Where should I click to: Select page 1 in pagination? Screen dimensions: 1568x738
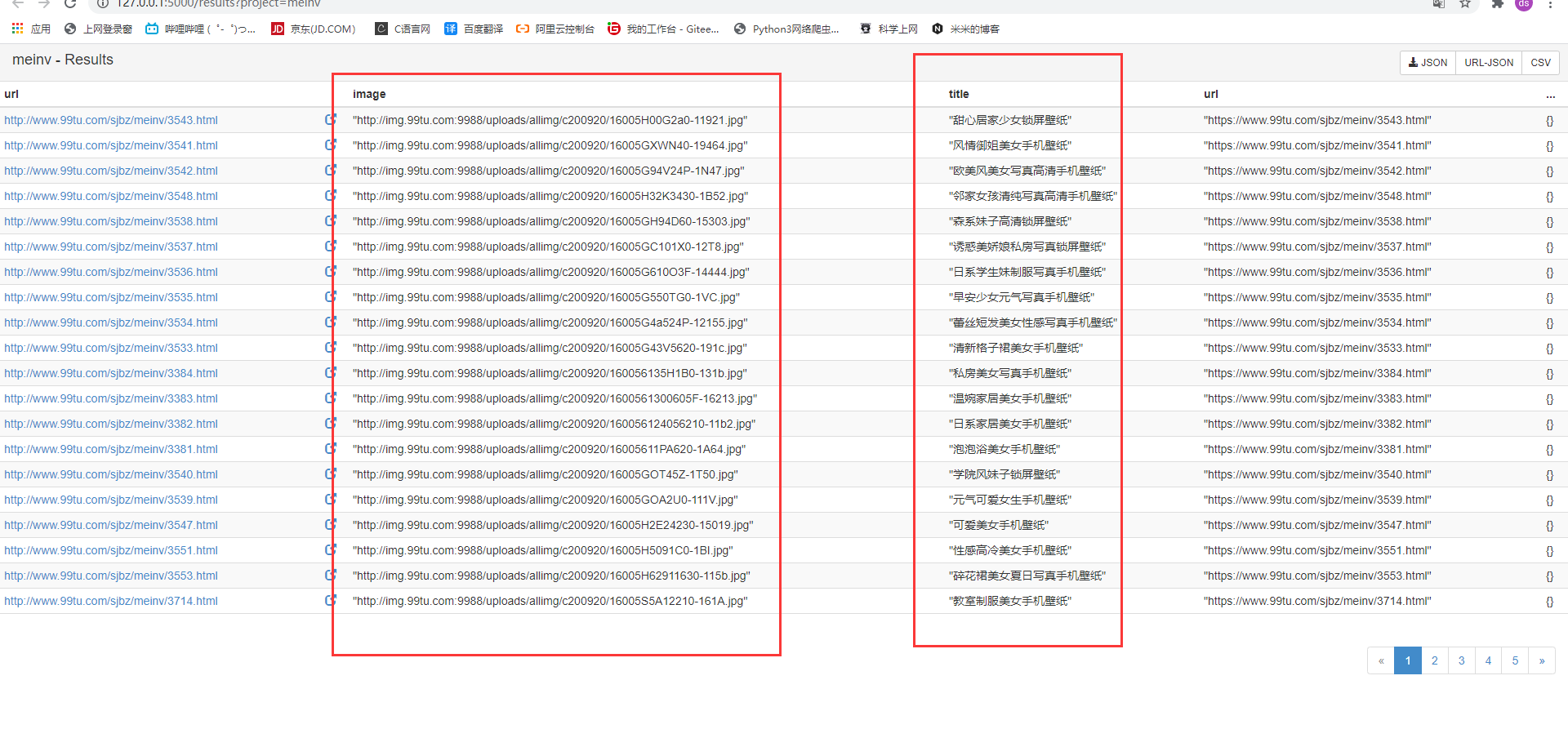(x=1408, y=660)
